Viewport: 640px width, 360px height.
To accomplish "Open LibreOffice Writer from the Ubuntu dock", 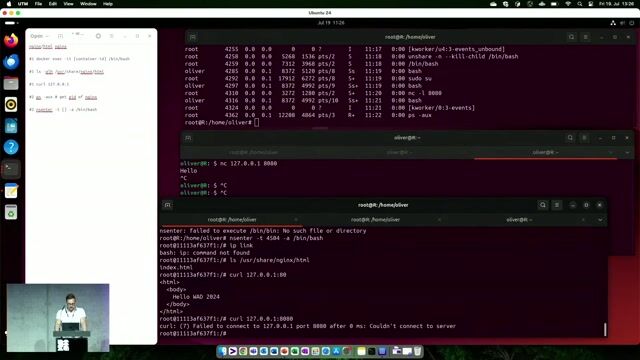I will (11, 126).
